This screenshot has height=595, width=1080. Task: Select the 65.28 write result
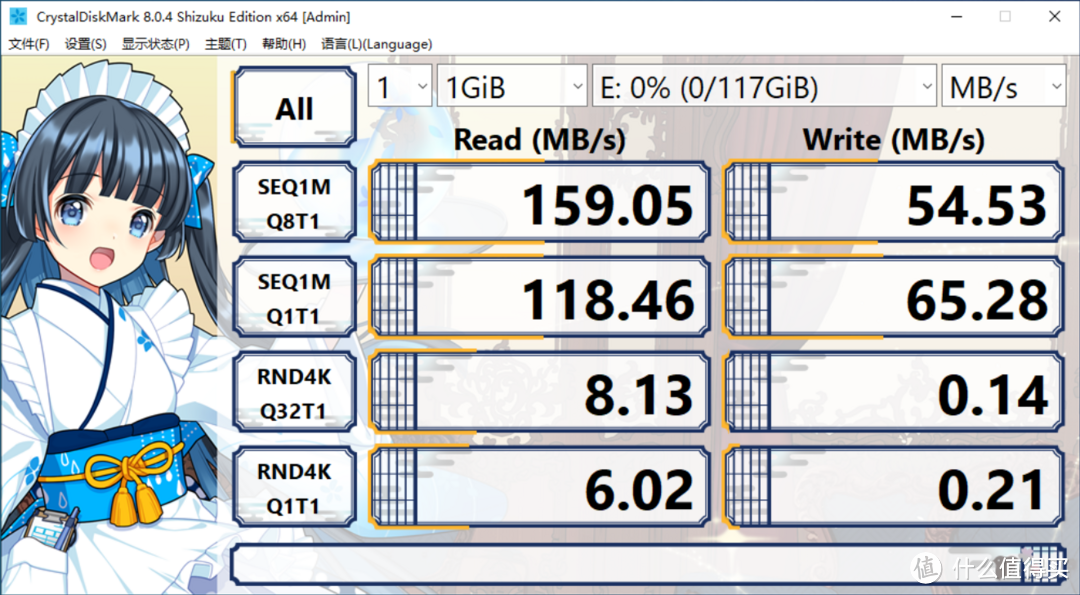[x=895, y=298]
